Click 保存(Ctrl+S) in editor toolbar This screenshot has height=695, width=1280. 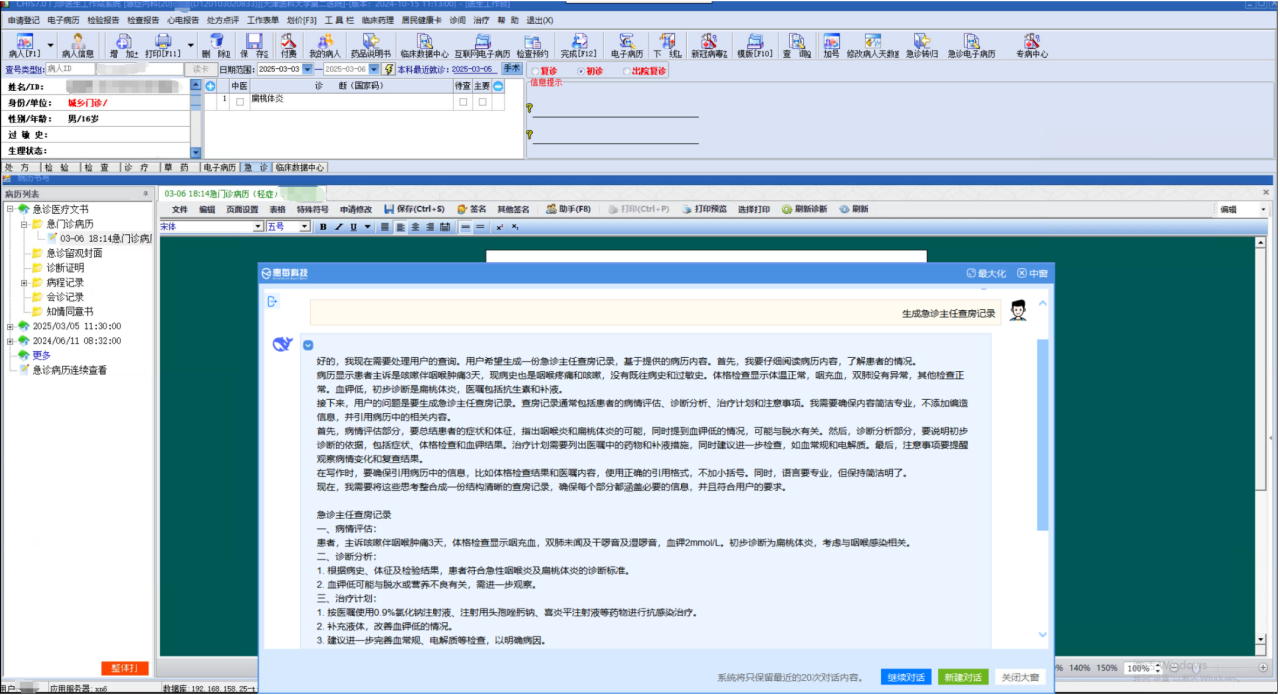coord(413,209)
